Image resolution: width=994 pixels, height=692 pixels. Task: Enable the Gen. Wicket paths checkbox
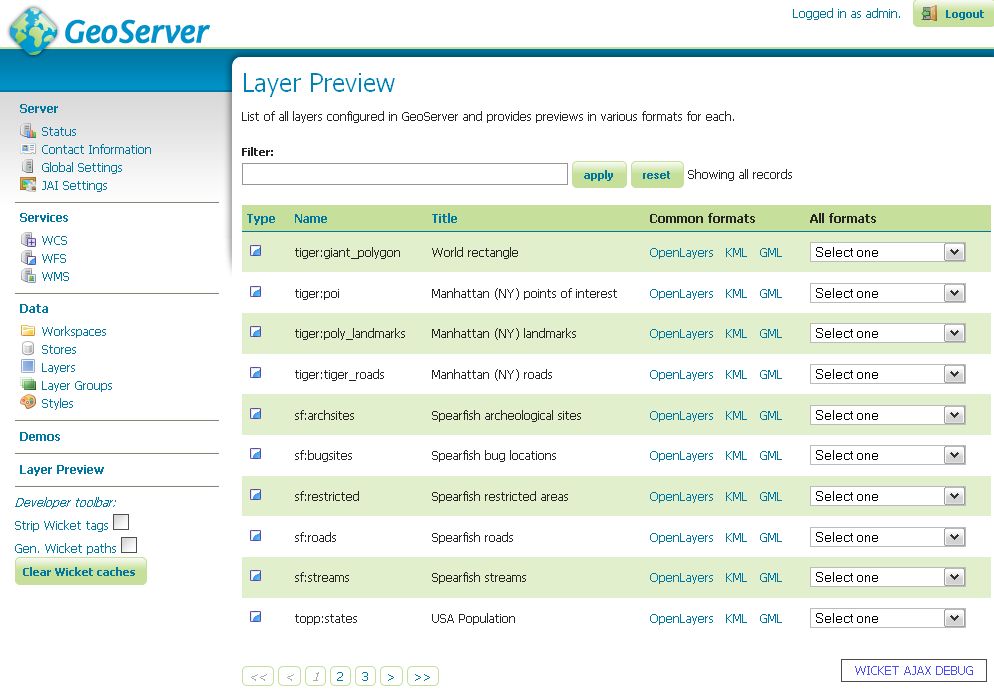pyautogui.click(x=129, y=545)
